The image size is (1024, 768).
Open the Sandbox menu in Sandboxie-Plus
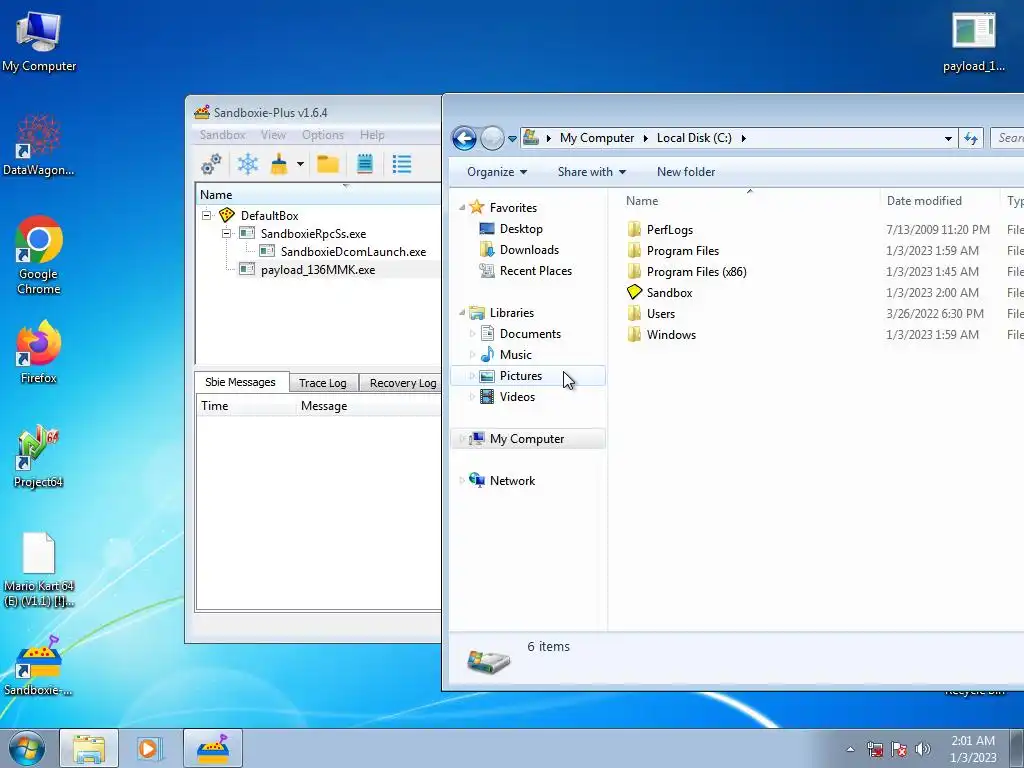223,135
